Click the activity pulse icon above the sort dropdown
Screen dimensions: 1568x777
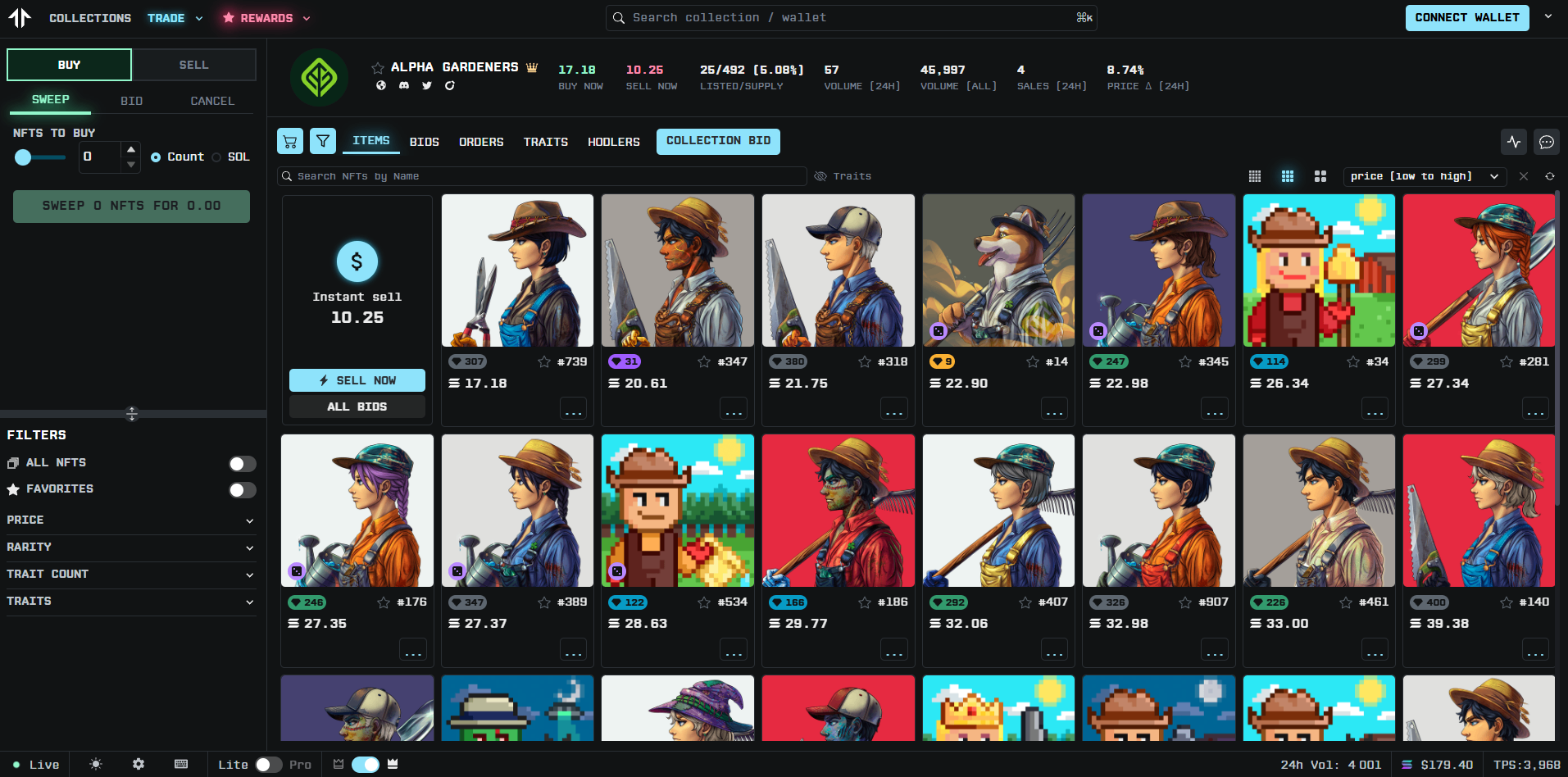pyautogui.click(x=1513, y=141)
